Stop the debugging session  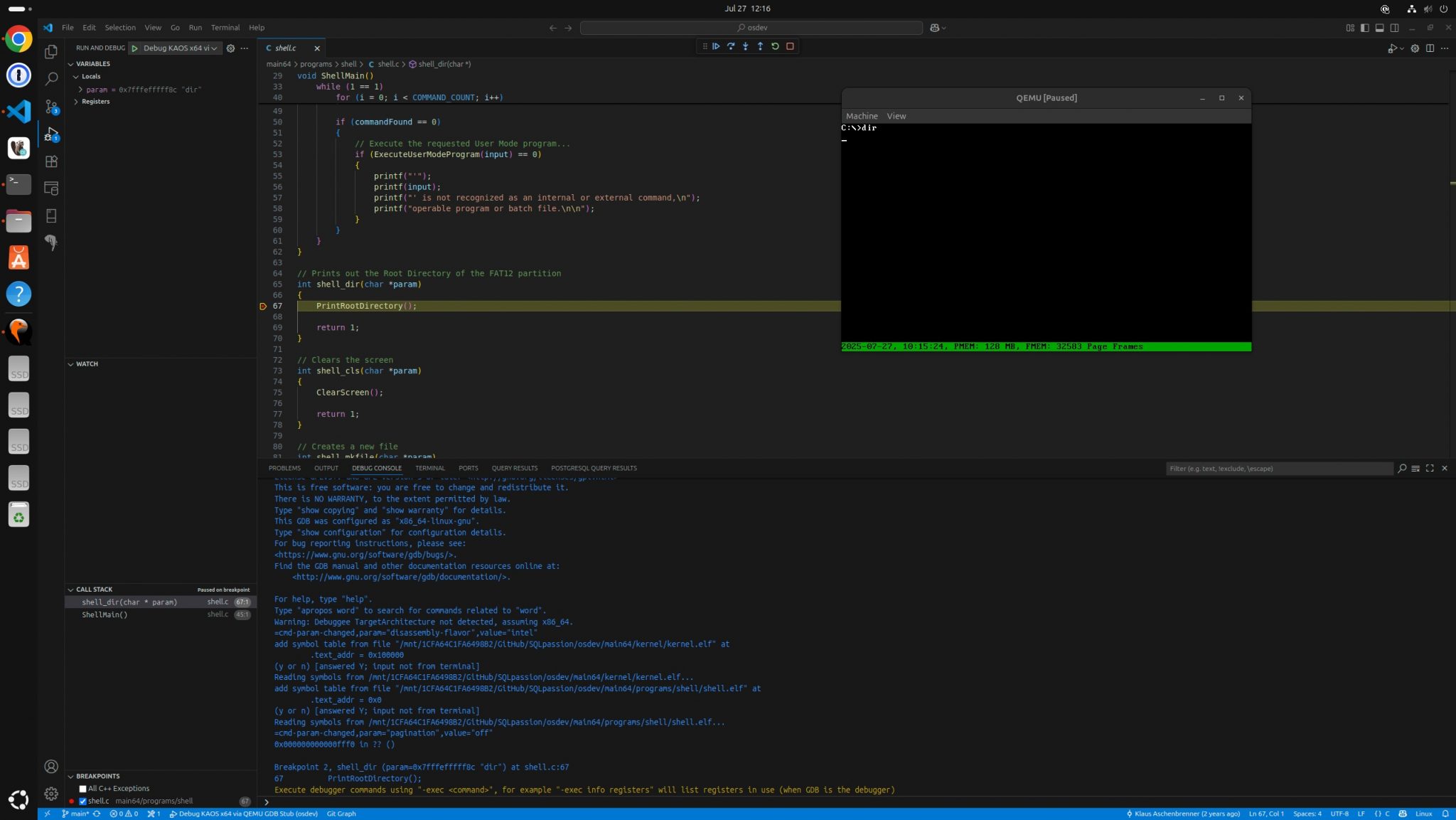(790, 46)
